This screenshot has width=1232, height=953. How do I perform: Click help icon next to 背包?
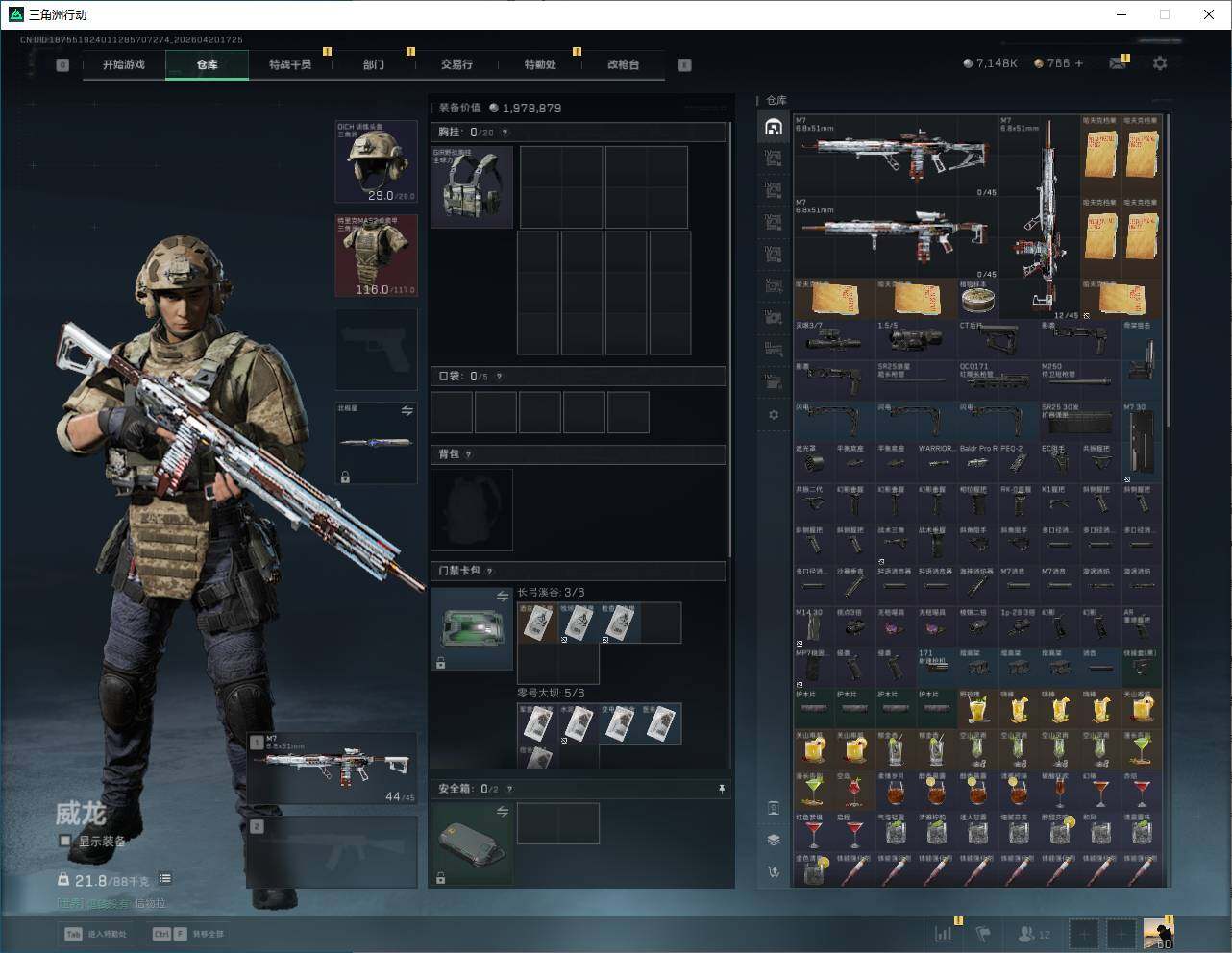coord(468,454)
